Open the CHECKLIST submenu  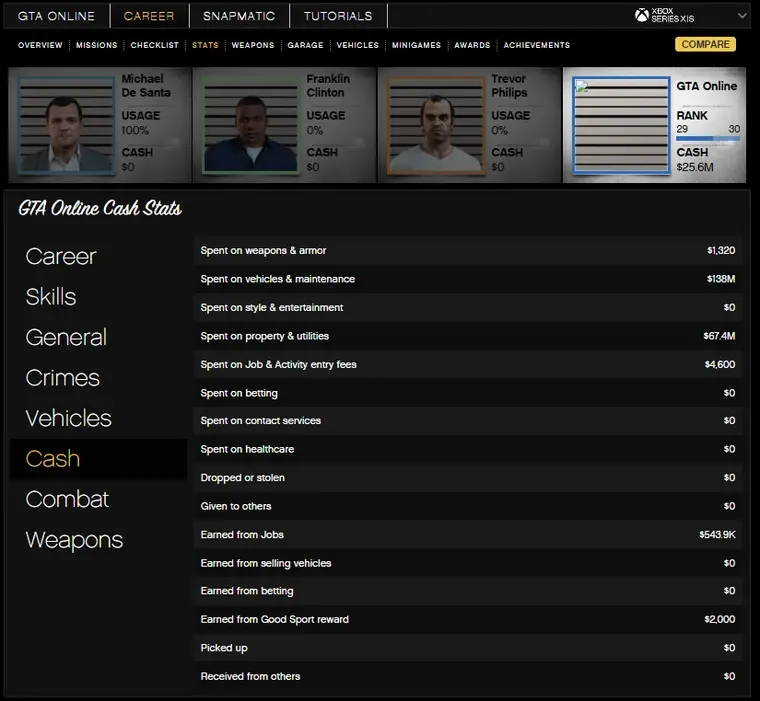pyautogui.click(x=154, y=45)
